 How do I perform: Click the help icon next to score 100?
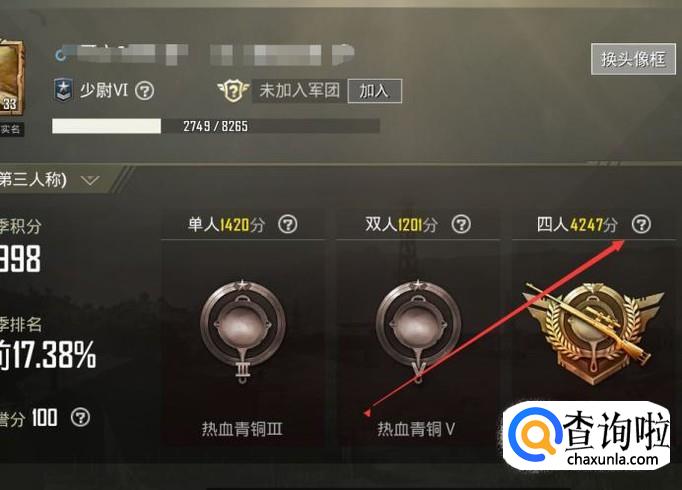click(x=80, y=417)
